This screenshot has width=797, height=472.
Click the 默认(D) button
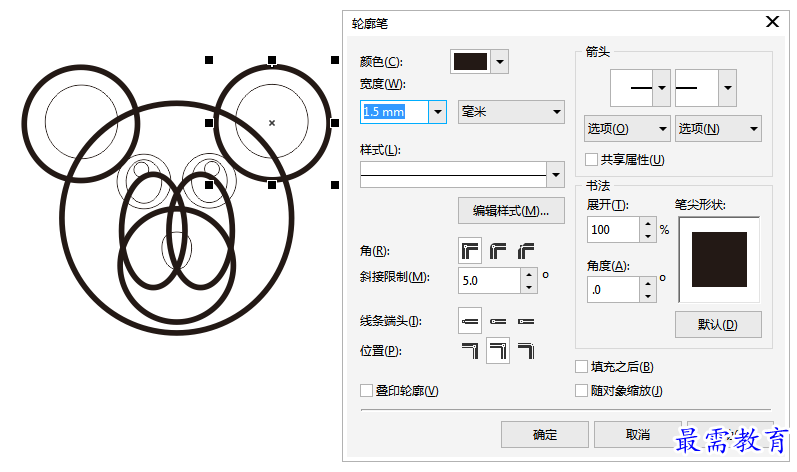click(718, 324)
